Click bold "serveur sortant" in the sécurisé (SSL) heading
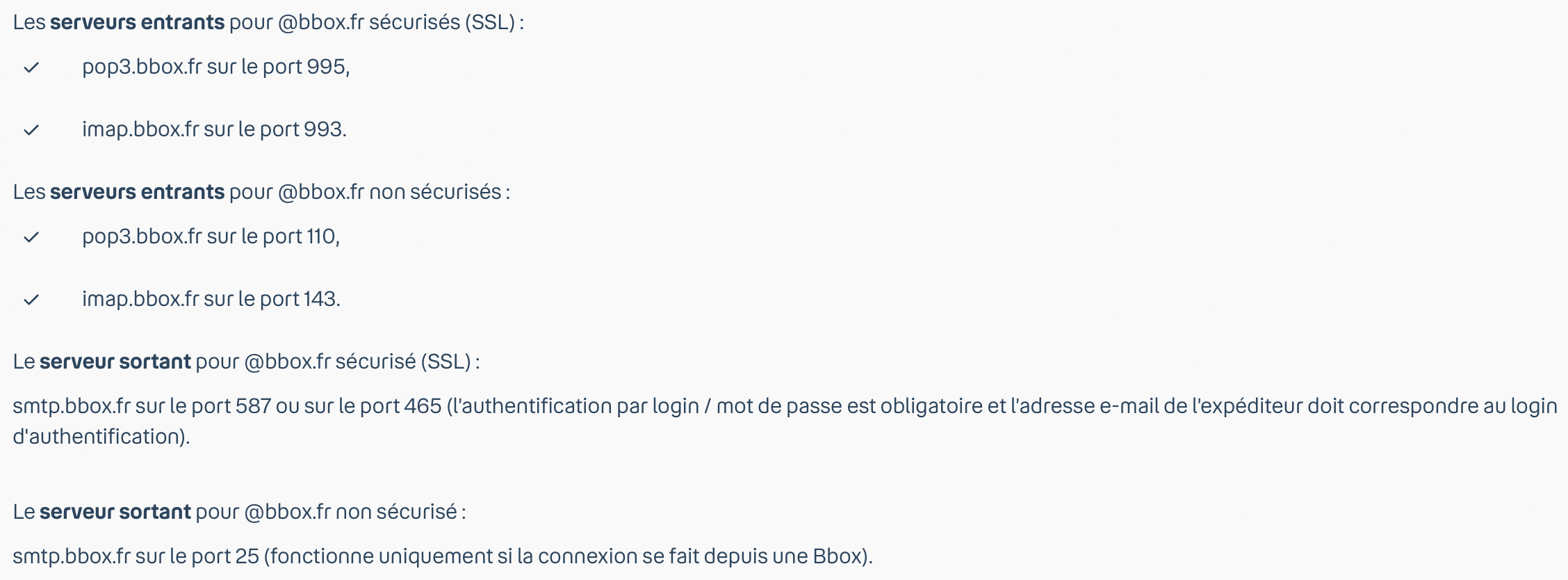The width and height of the screenshot is (1568, 580). pyautogui.click(x=115, y=362)
